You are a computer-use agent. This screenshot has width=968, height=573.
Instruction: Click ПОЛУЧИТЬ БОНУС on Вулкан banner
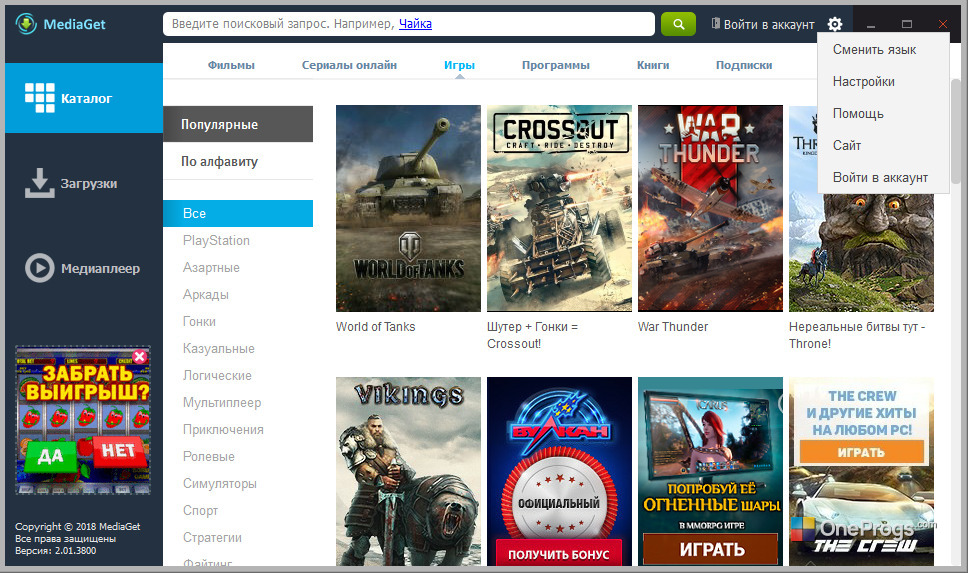pos(559,554)
